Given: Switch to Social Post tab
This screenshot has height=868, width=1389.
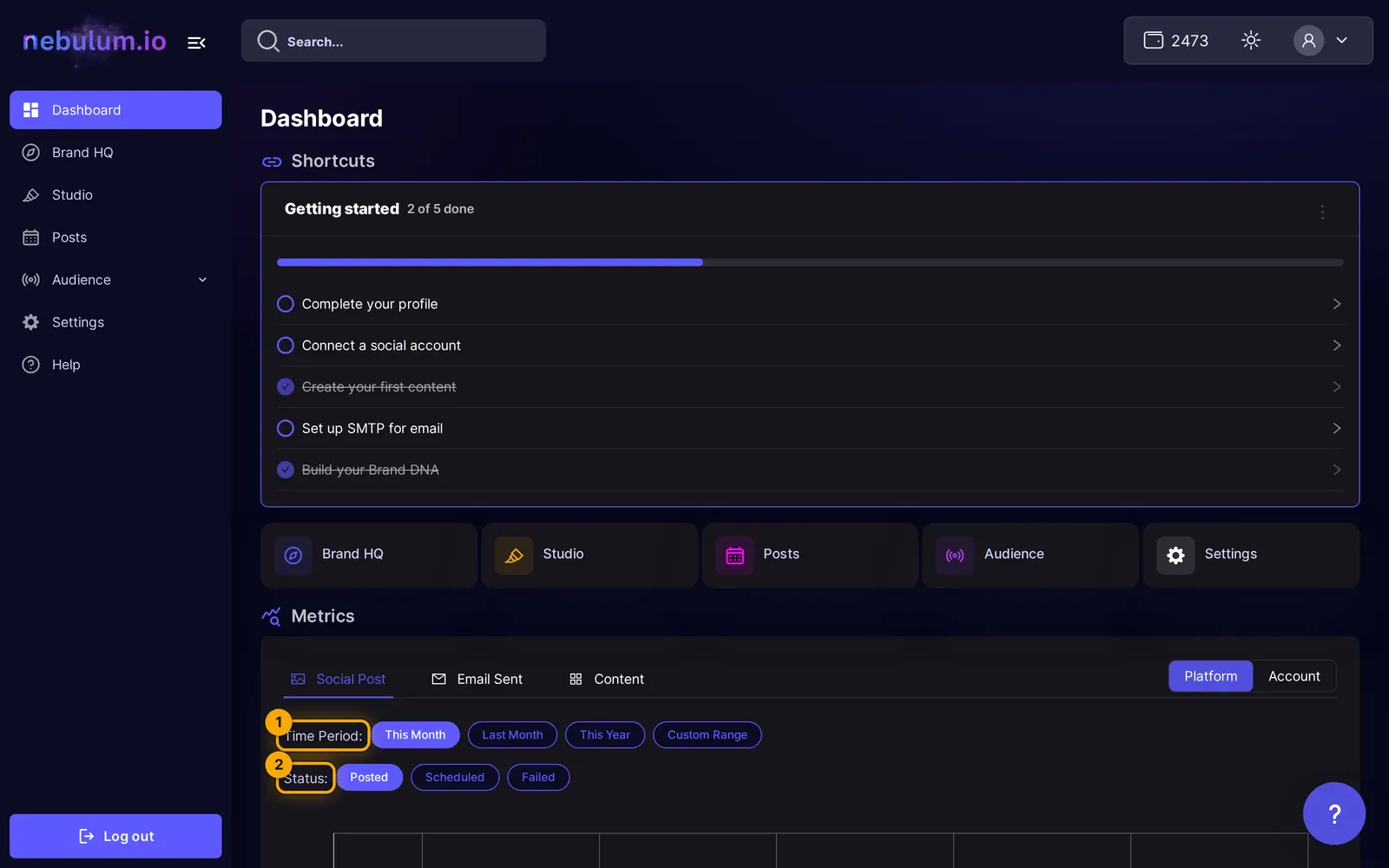Looking at the screenshot, I should pyautogui.click(x=339, y=679).
